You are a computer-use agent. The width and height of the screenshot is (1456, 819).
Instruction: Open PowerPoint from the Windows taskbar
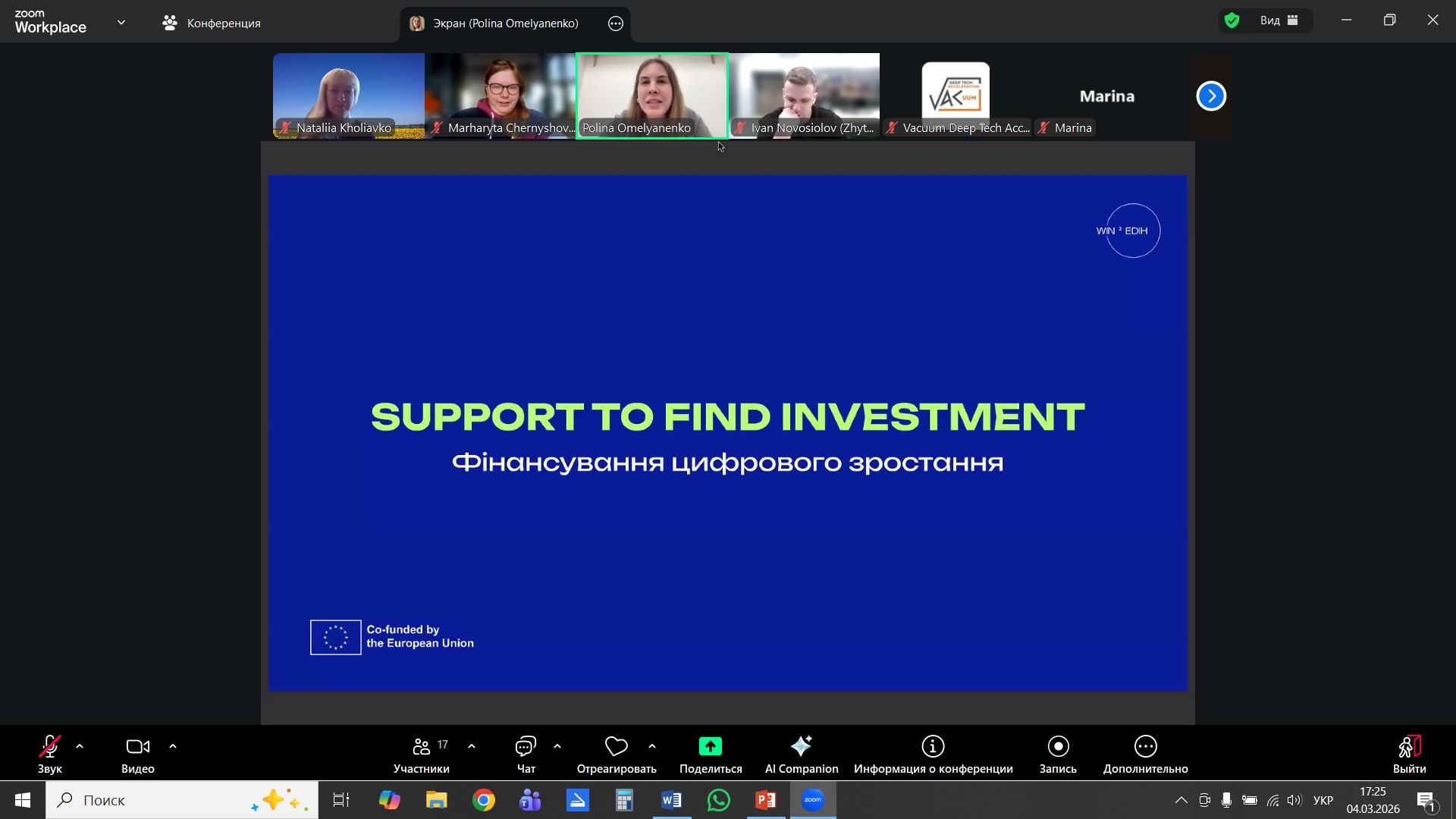click(766, 800)
